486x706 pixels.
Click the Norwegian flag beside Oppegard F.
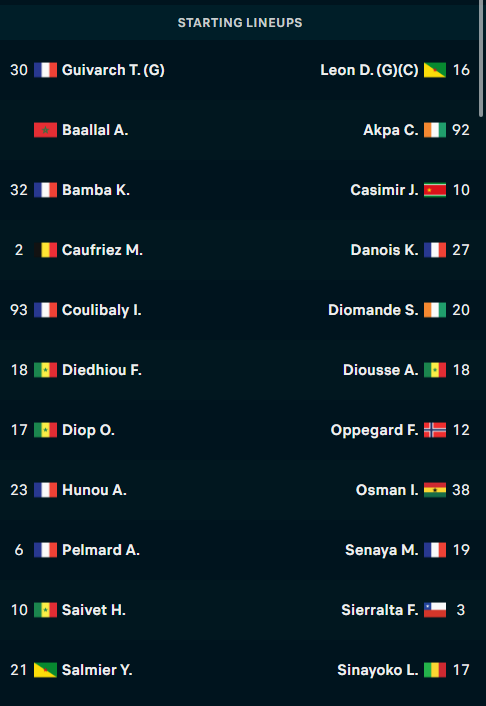435,430
